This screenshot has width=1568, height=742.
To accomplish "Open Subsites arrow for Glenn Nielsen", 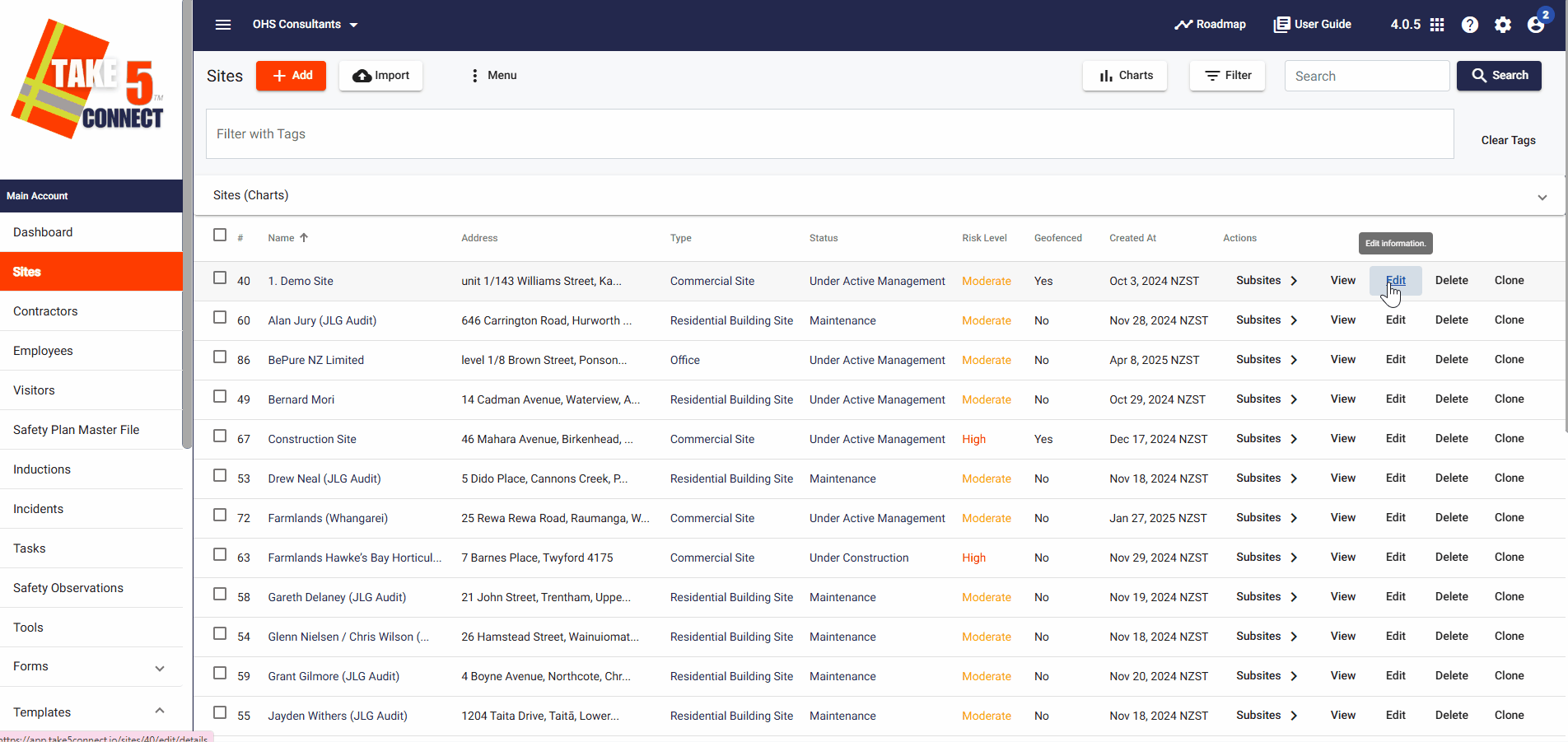I will (x=1294, y=637).
